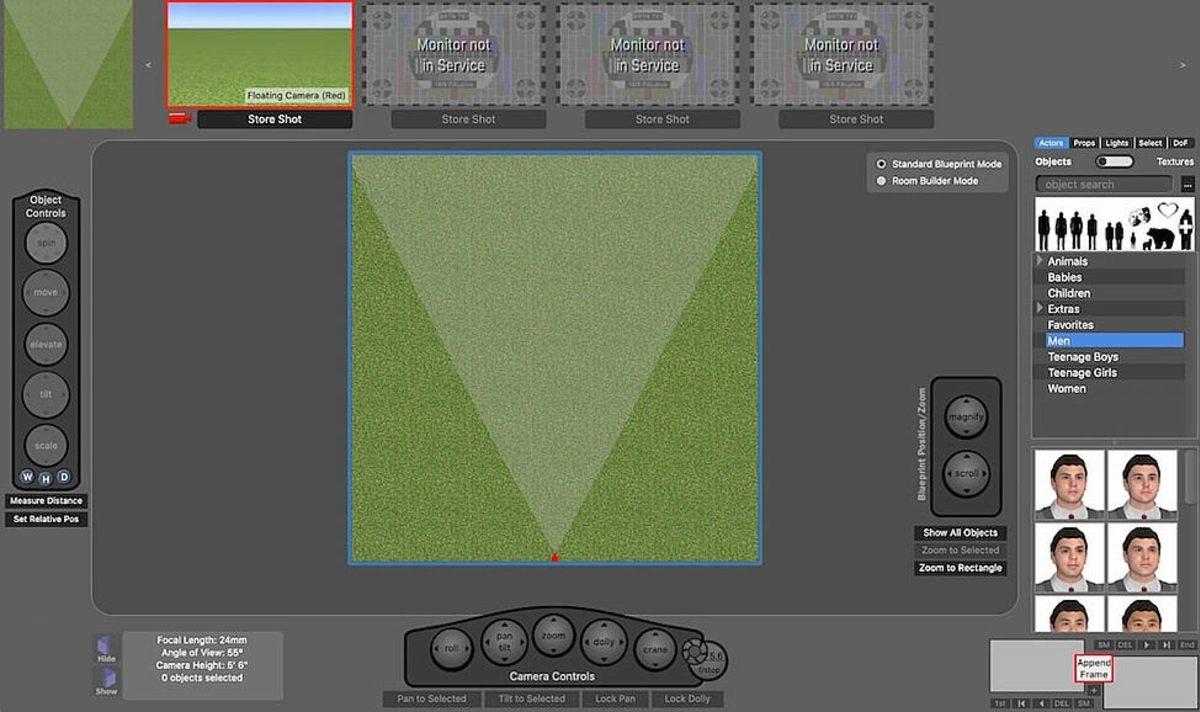Expand the Animals category

coord(1041,261)
